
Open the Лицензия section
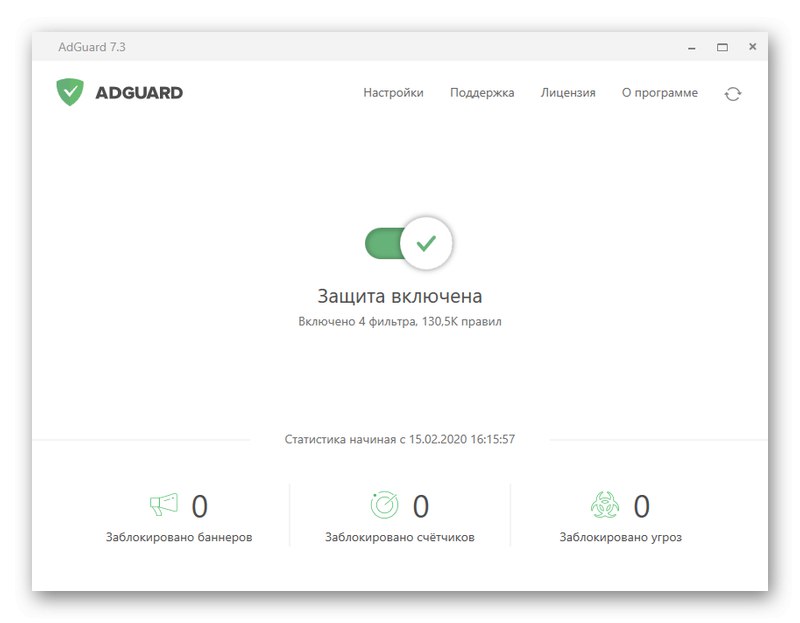click(568, 93)
